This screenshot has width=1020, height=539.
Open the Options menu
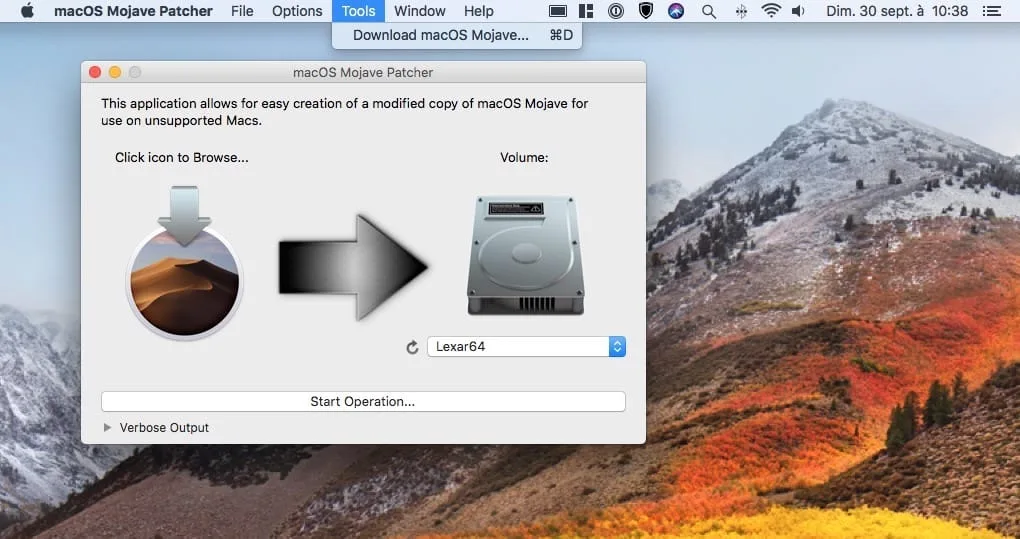[297, 11]
